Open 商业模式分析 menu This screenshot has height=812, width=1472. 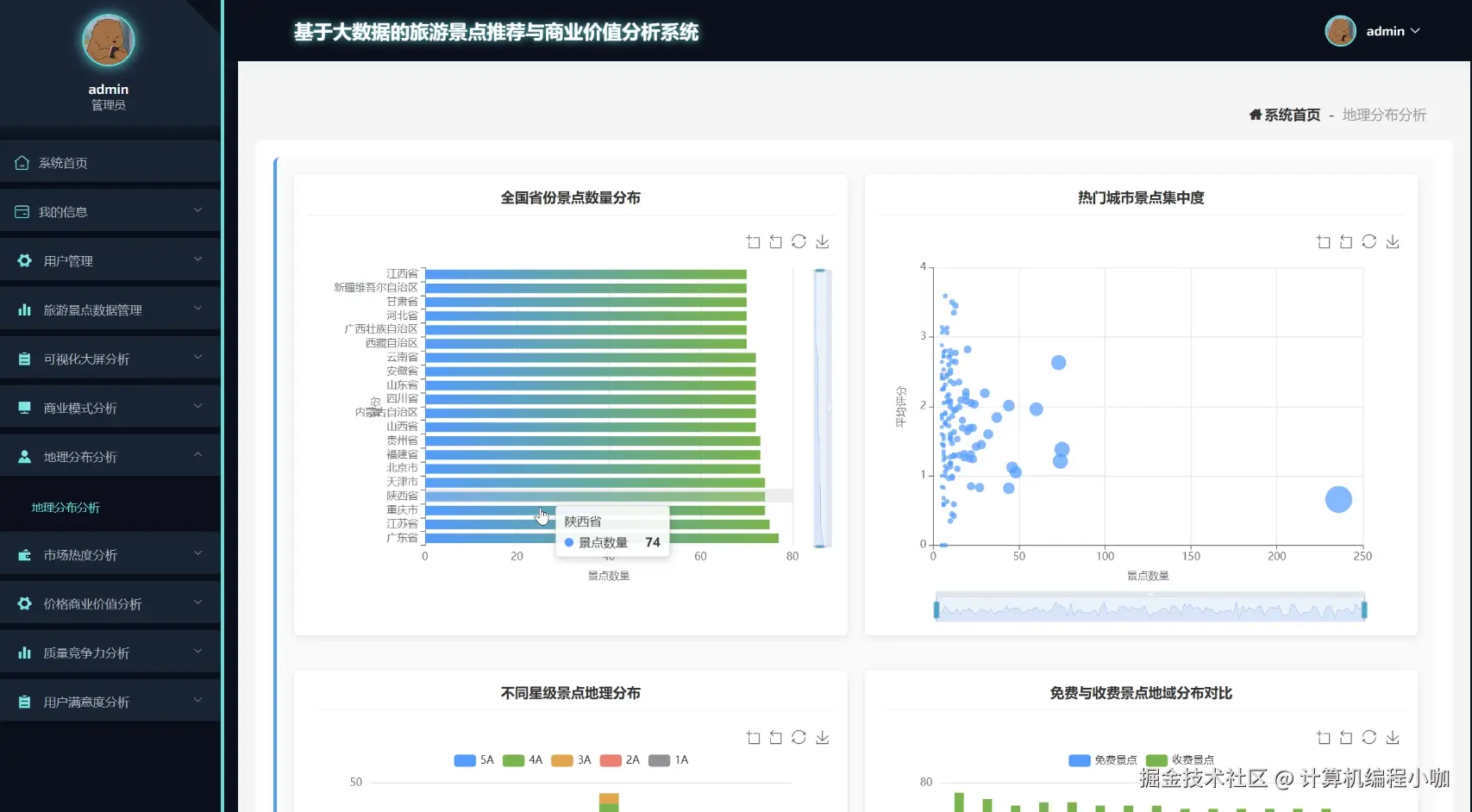[110, 408]
